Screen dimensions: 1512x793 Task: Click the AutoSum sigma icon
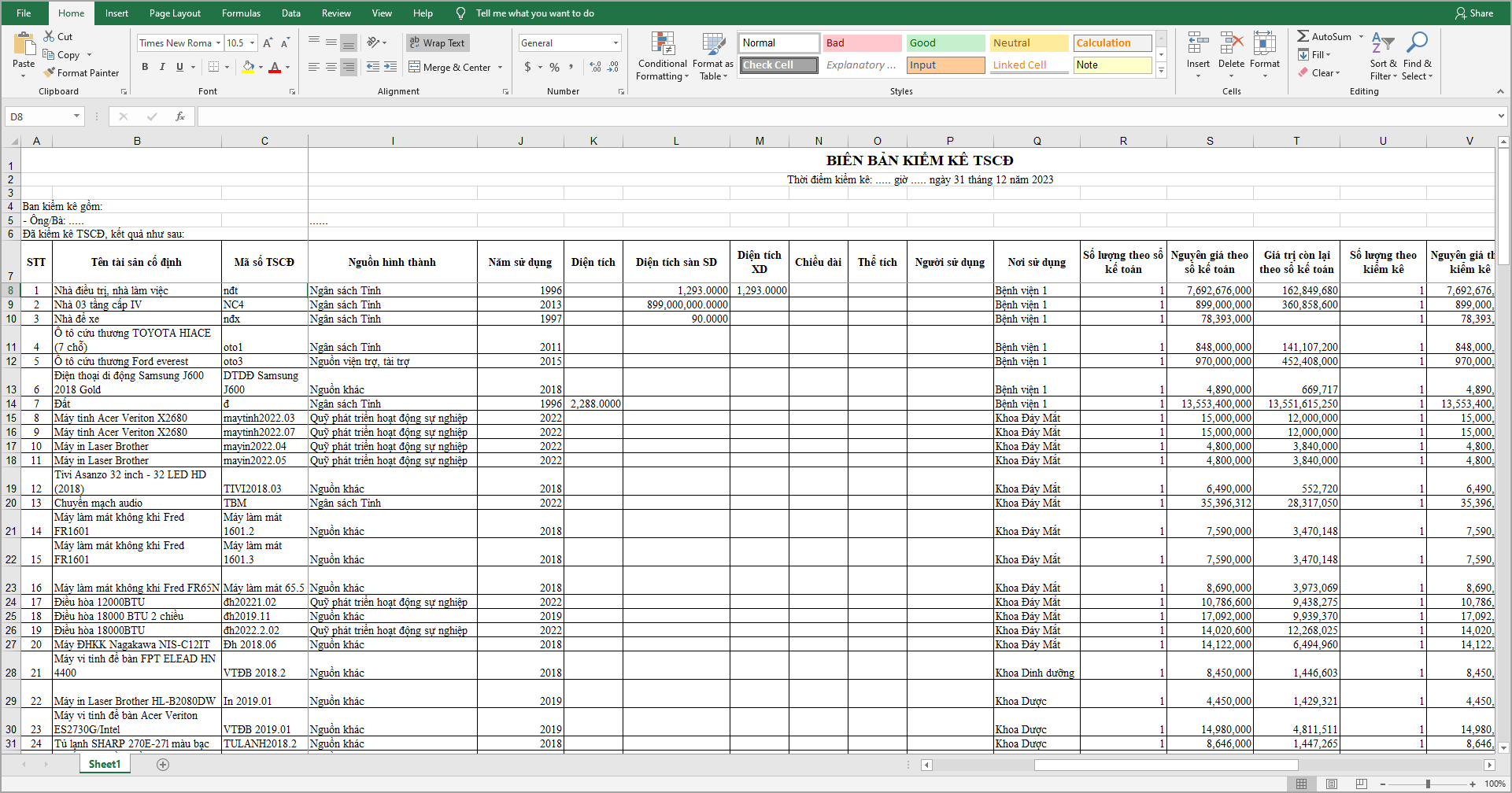[1303, 36]
